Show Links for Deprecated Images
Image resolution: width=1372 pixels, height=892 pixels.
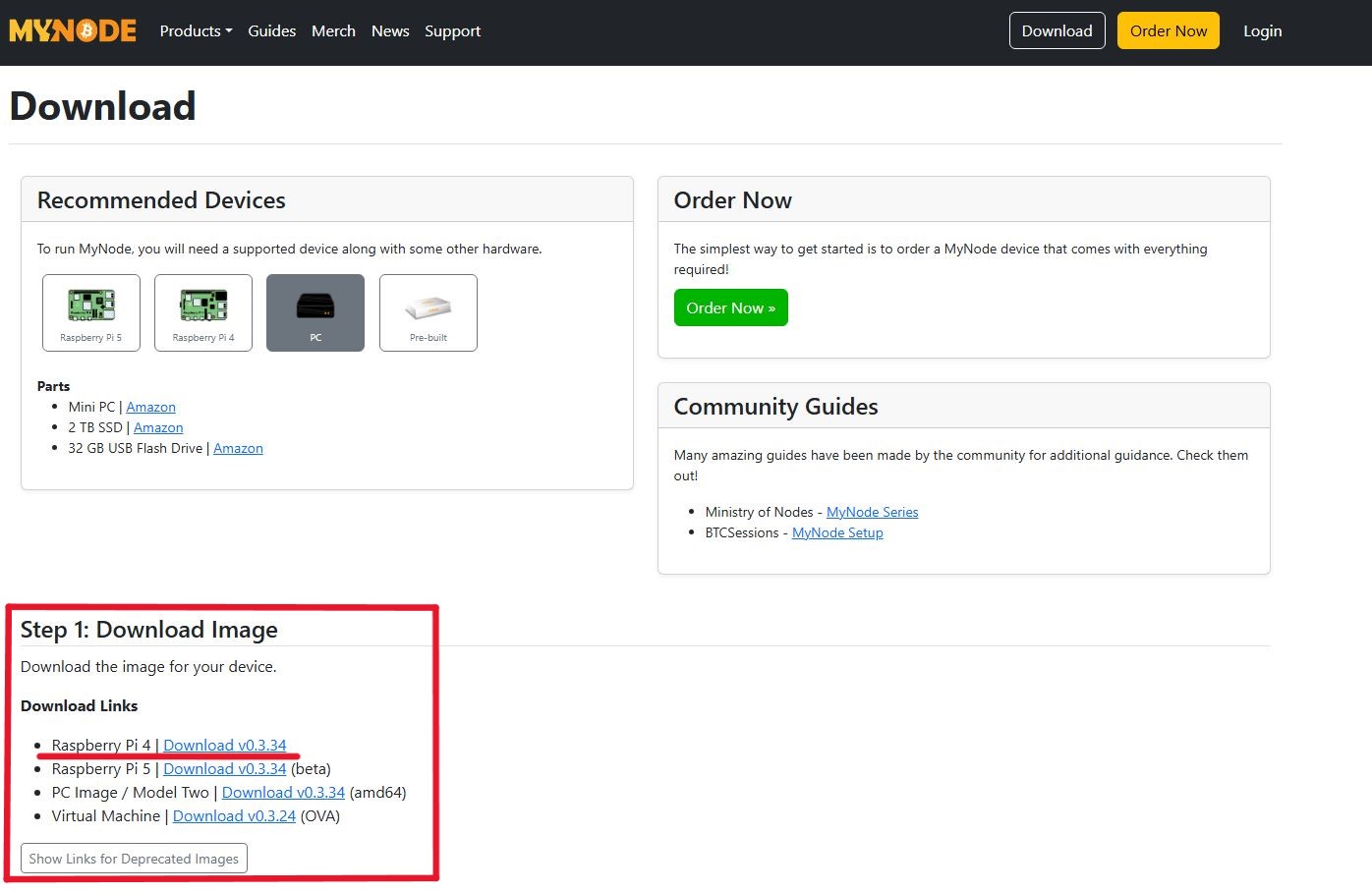point(133,858)
